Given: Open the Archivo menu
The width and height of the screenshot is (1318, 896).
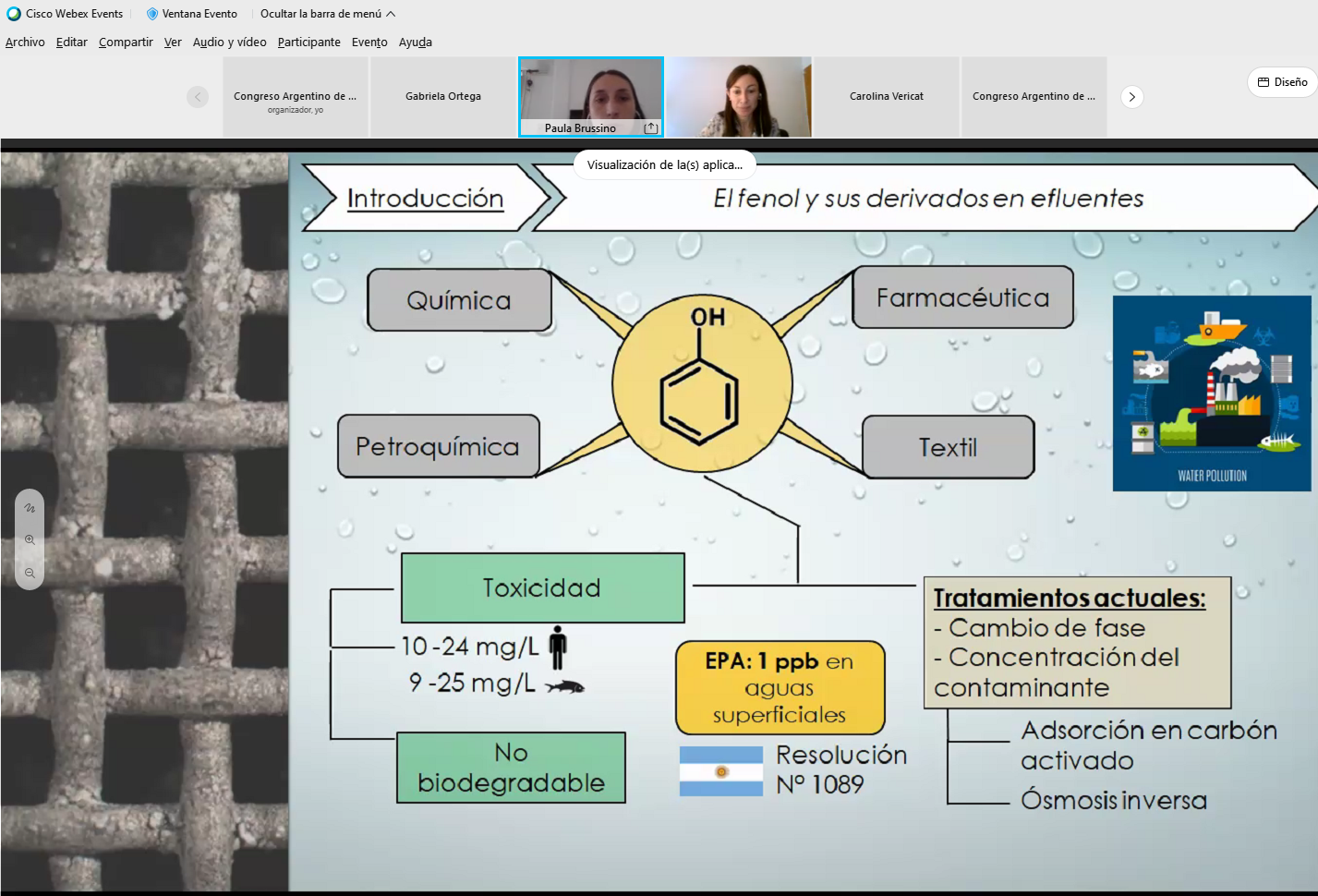Looking at the screenshot, I should pyautogui.click(x=25, y=42).
